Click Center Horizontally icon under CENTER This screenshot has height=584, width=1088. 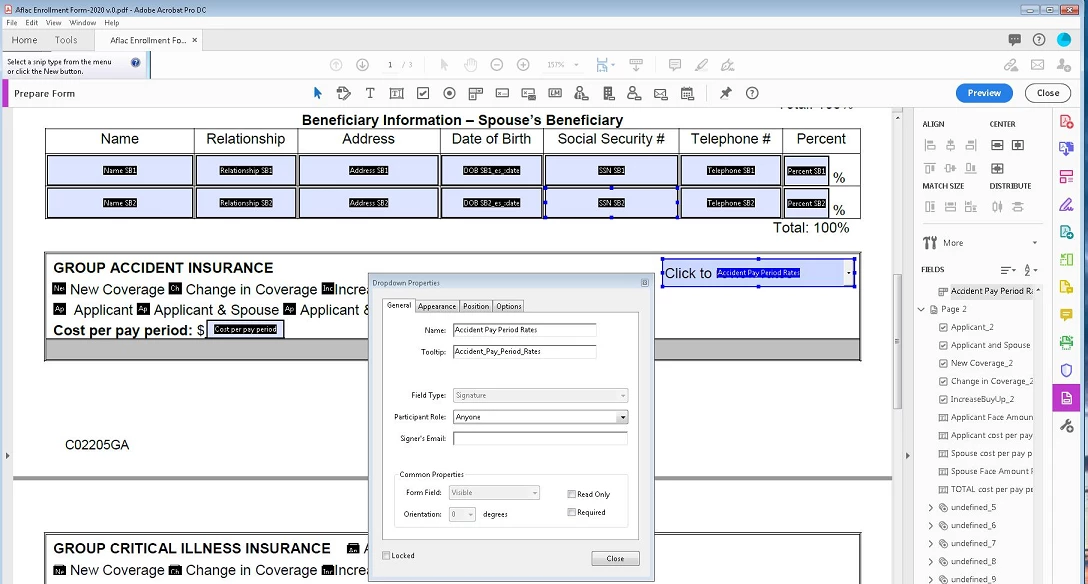pyautogui.click(x=1017, y=145)
